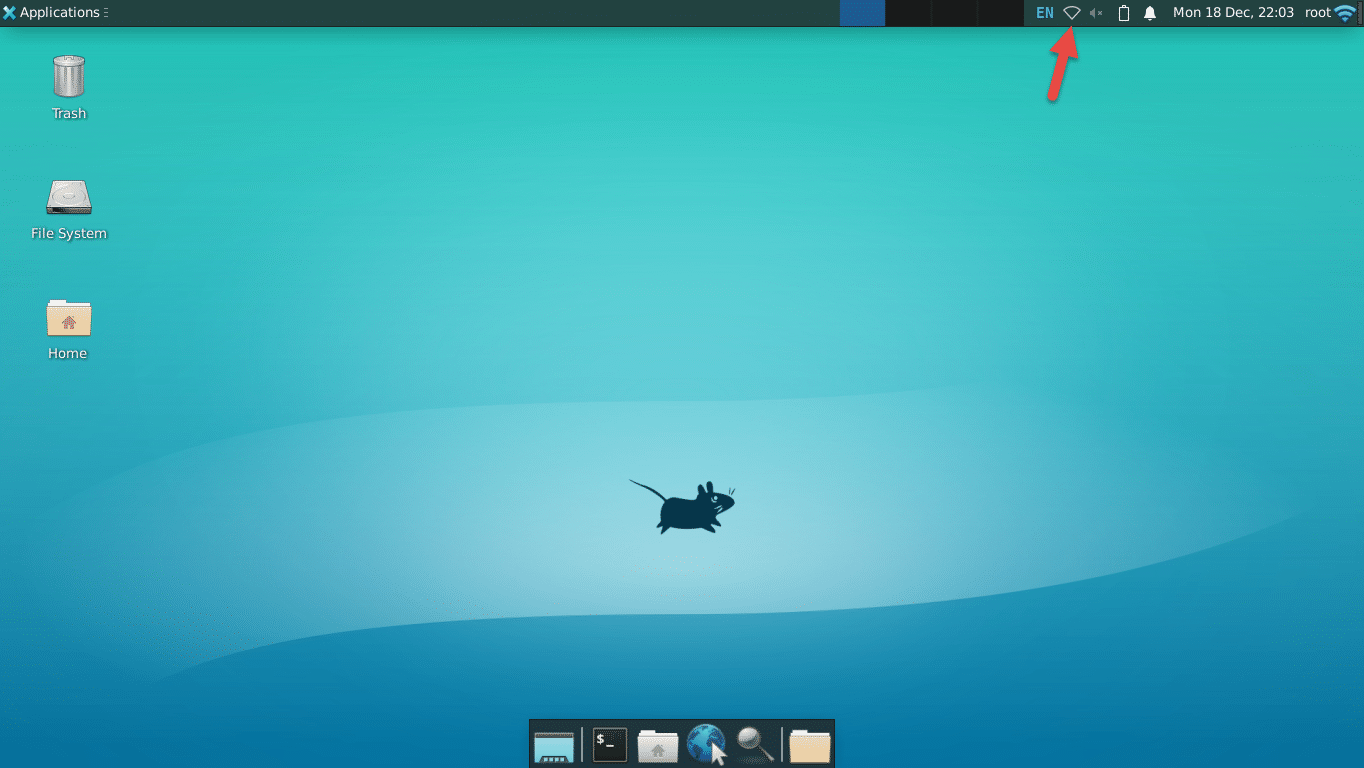Switch to the active blue workspace one

862,13
